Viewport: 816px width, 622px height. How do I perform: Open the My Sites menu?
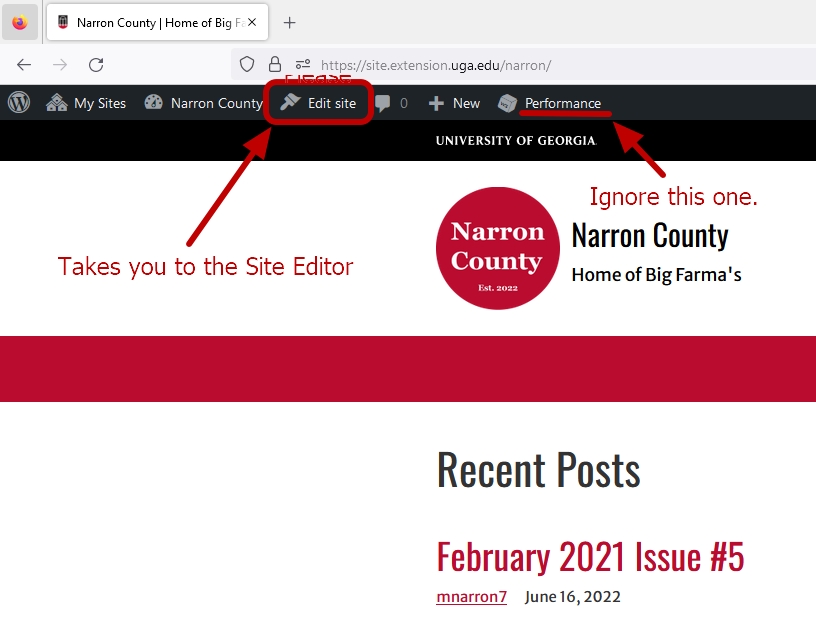click(86, 103)
